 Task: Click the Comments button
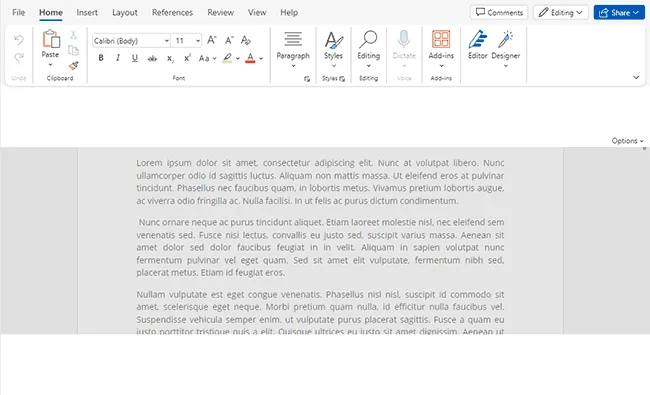tap(499, 12)
